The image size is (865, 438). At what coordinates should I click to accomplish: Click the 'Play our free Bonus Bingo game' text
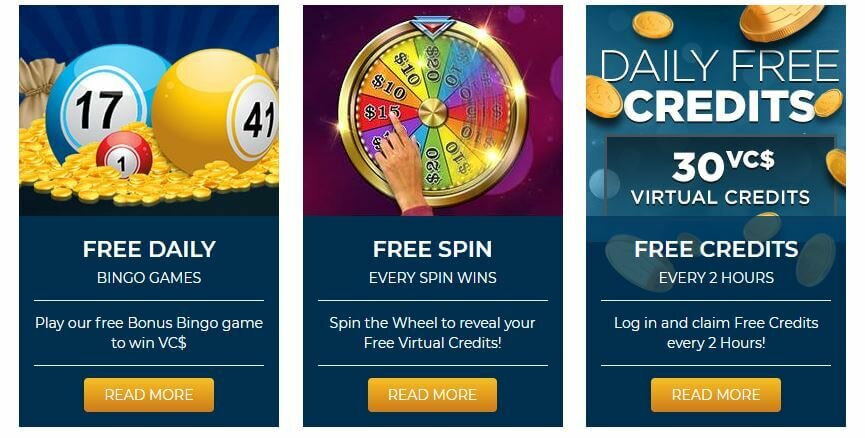pos(149,323)
